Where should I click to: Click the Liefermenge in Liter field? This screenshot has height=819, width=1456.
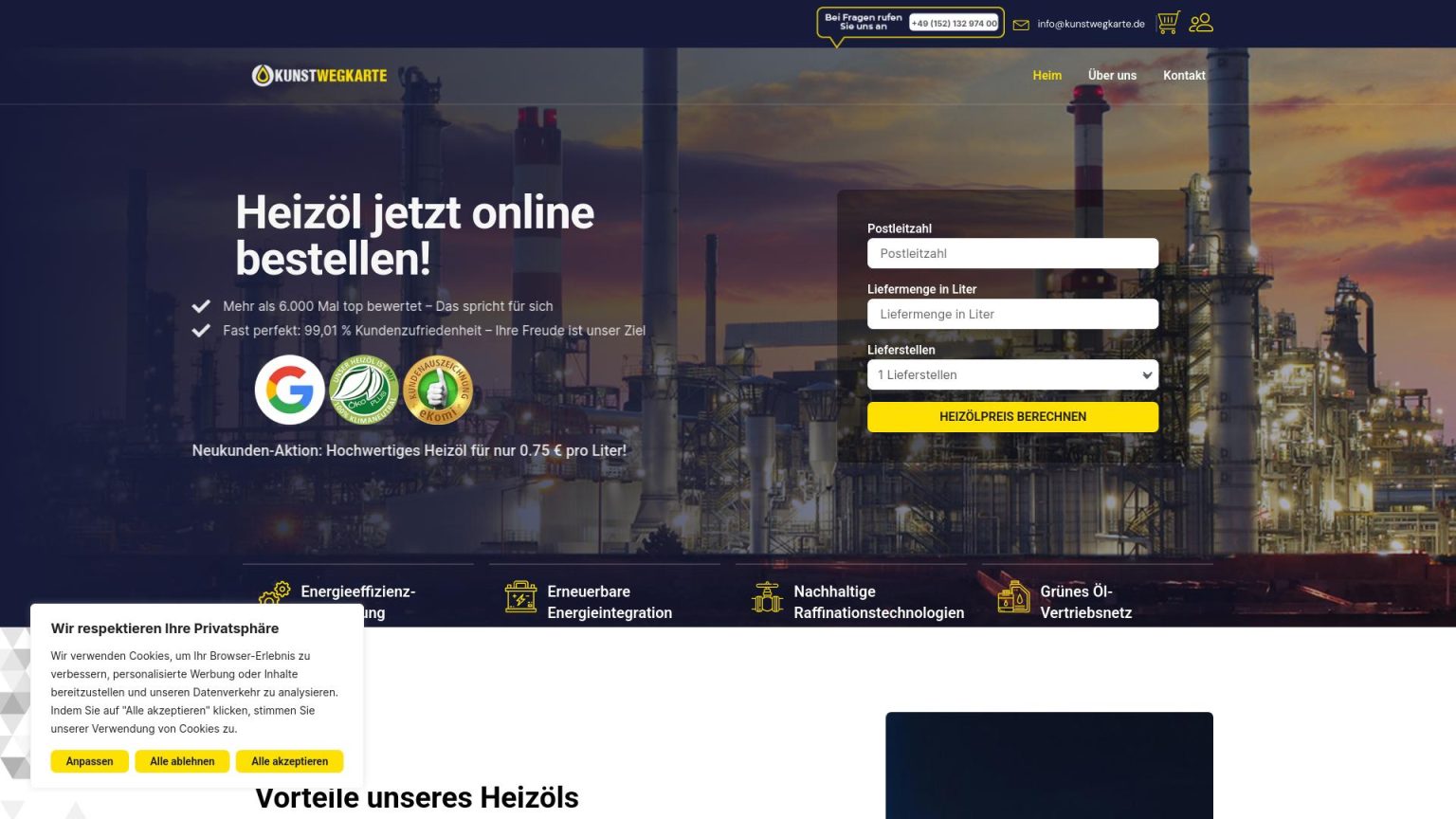(1011, 314)
